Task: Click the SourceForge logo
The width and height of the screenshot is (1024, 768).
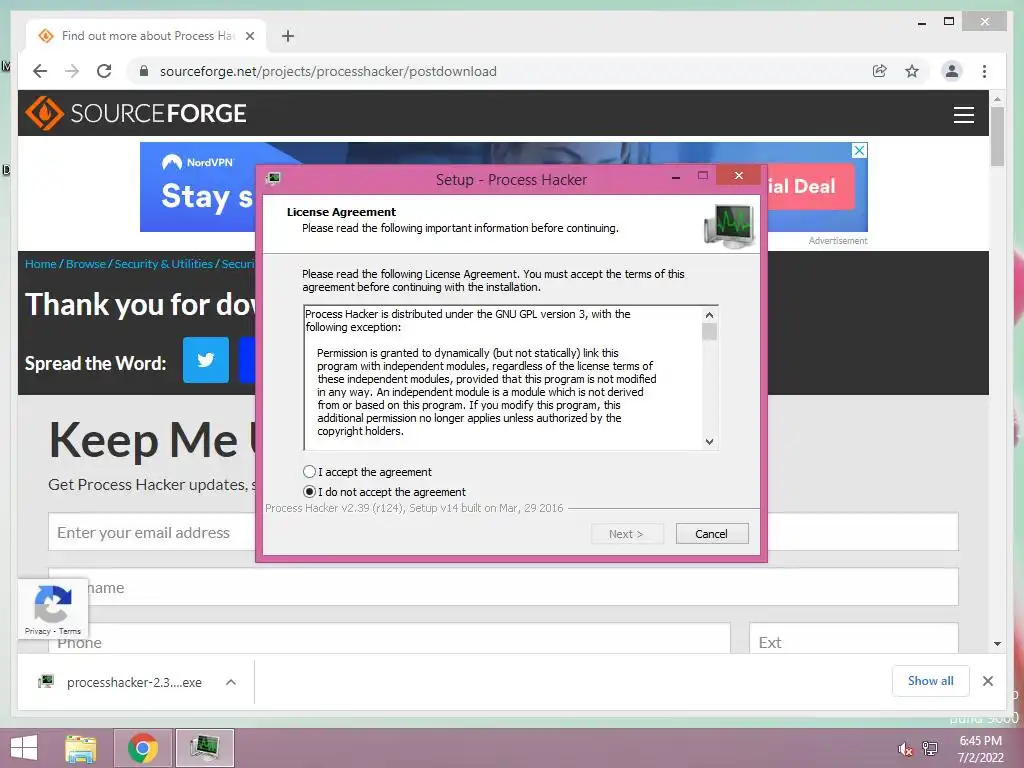Action: pyautogui.click(x=136, y=113)
